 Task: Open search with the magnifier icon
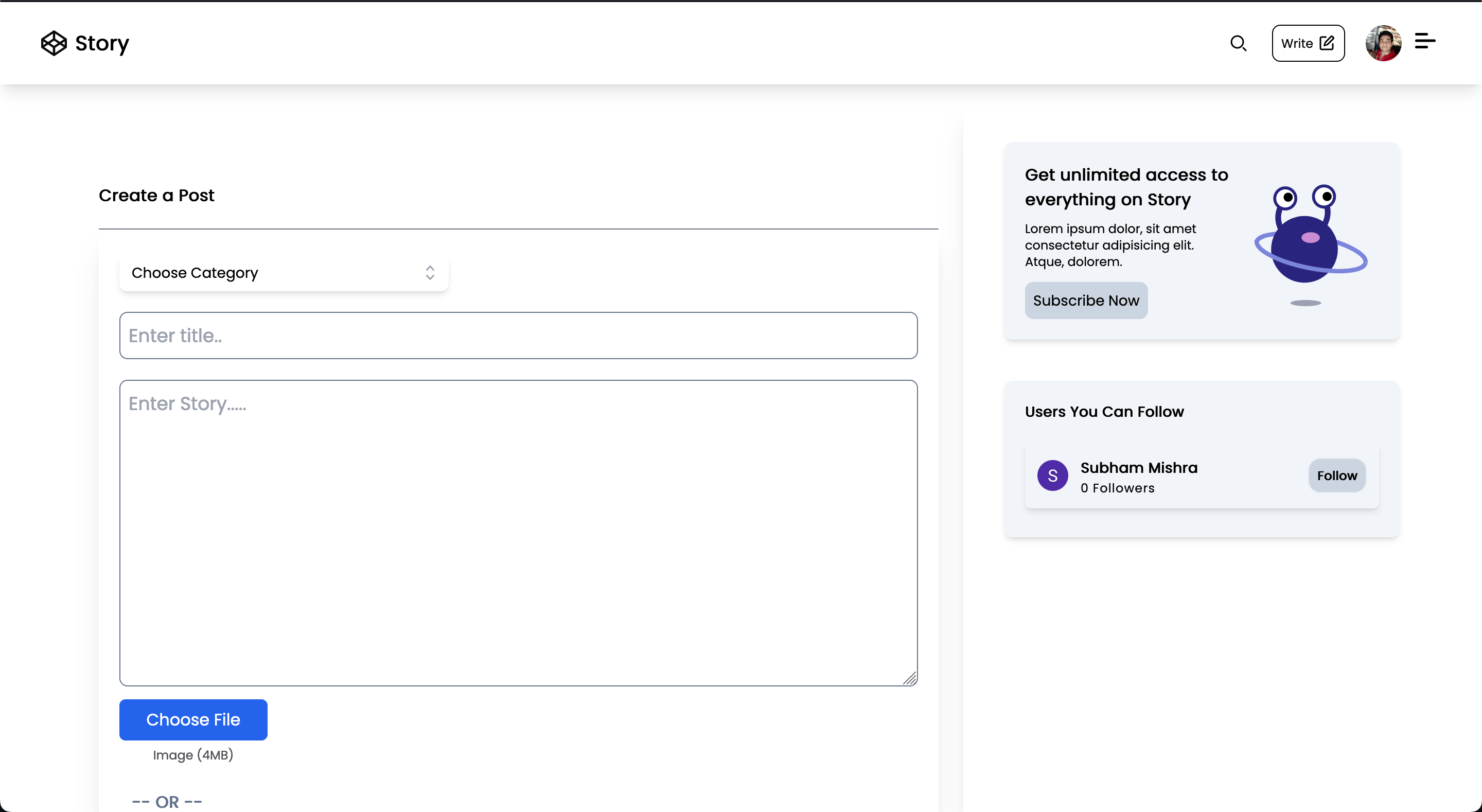1238,43
